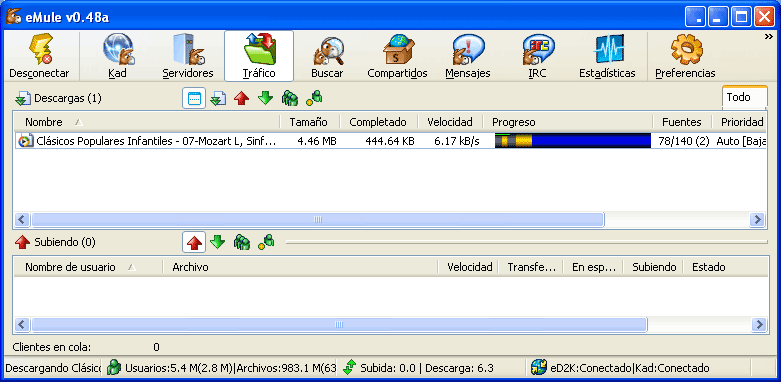The height and width of the screenshot is (382, 781).
Task: Sort uploads by Archivo column
Action: tap(300, 267)
